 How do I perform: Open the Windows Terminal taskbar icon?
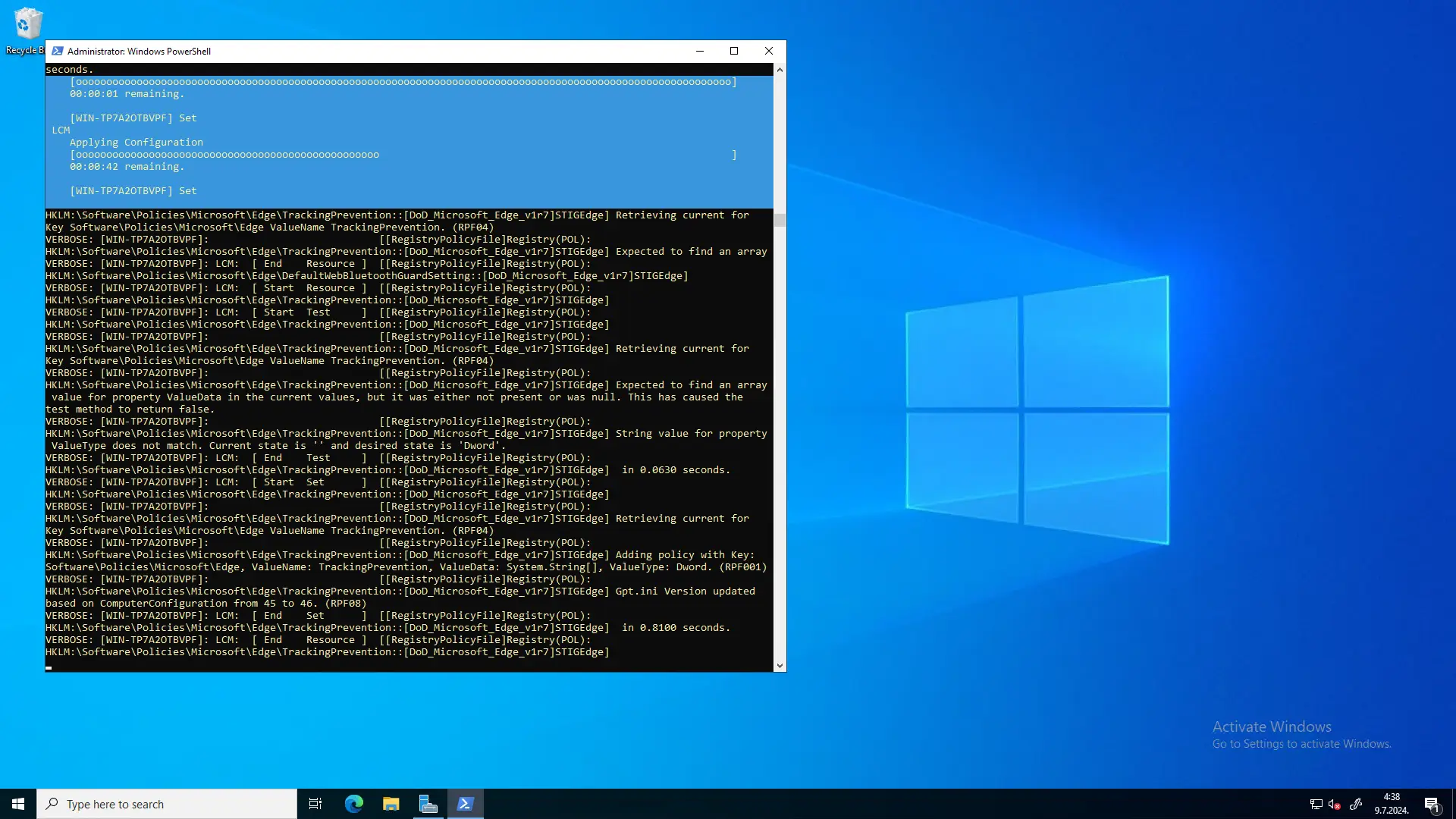[464, 803]
